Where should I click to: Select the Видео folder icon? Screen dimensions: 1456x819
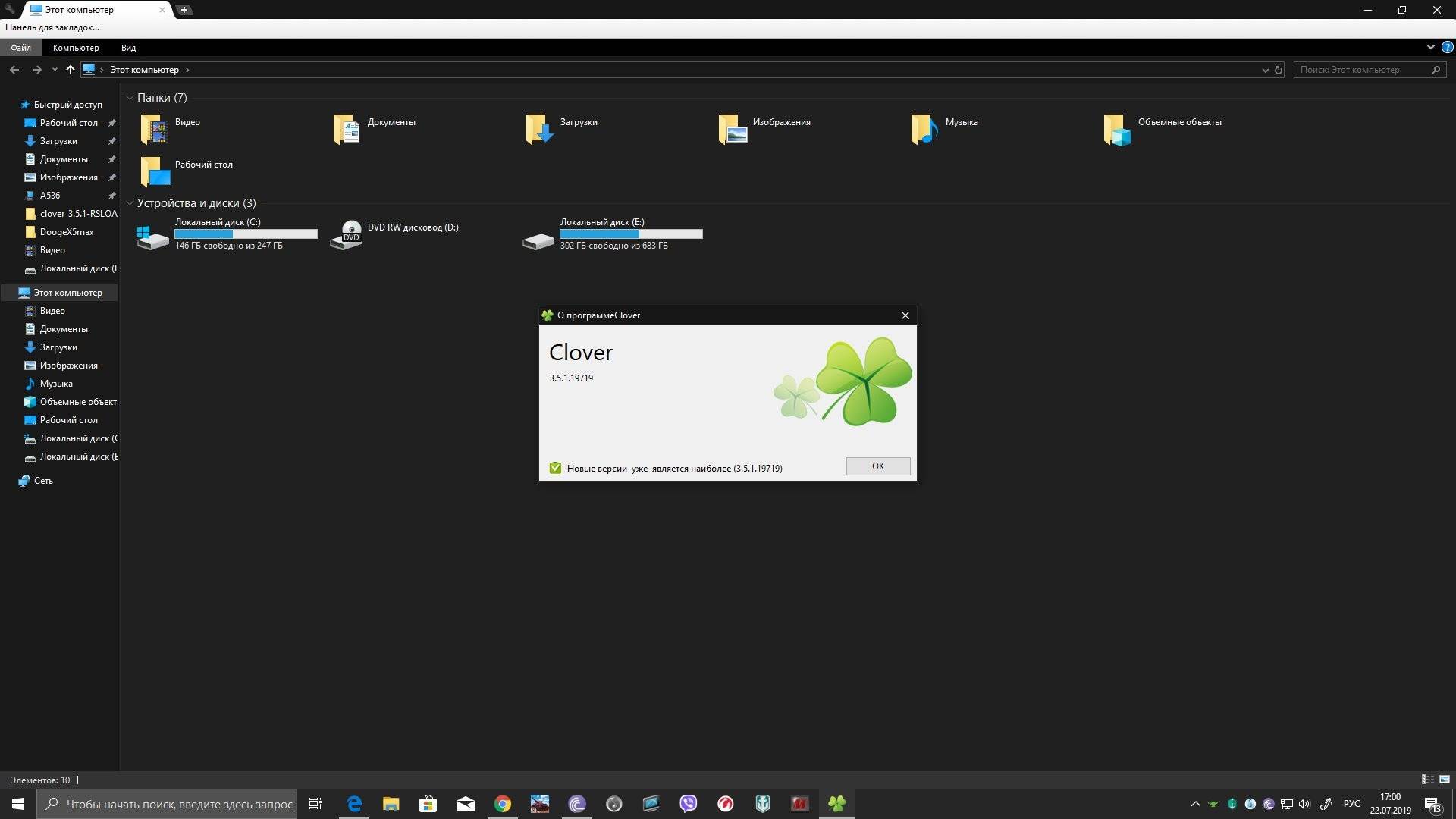[x=155, y=130]
